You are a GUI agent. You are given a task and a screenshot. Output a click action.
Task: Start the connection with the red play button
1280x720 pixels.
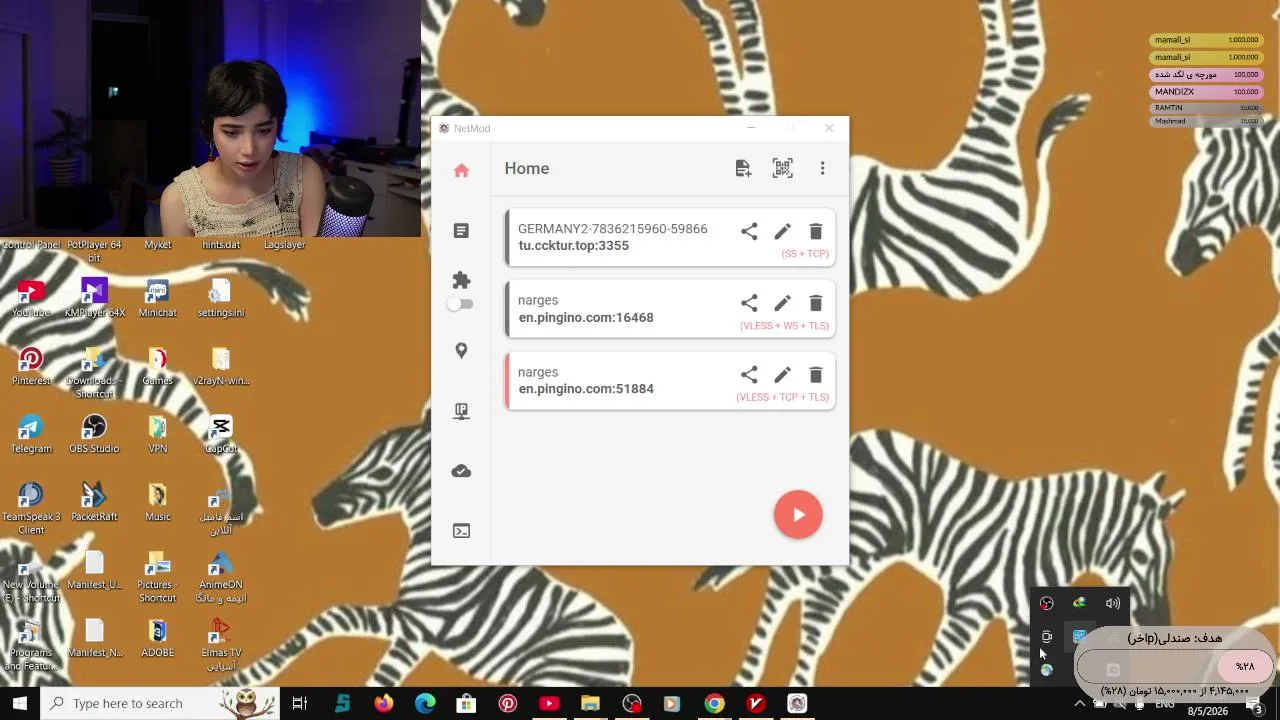(798, 515)
